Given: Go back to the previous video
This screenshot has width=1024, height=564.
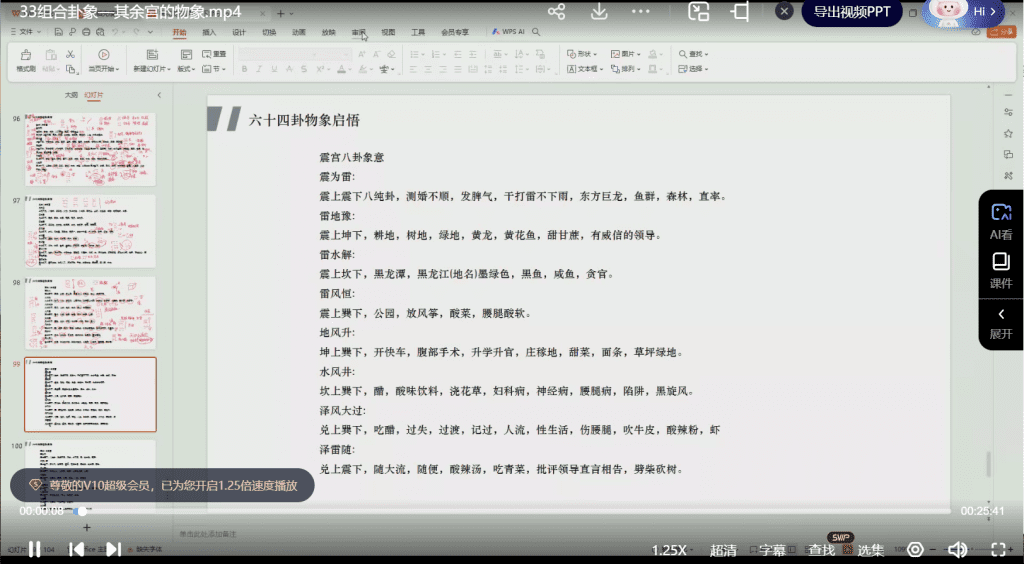Looking at the screenshot, I should coord(76,549).
